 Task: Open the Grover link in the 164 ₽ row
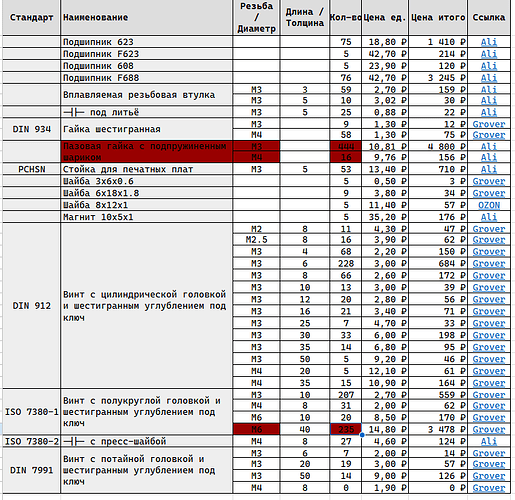489,383
